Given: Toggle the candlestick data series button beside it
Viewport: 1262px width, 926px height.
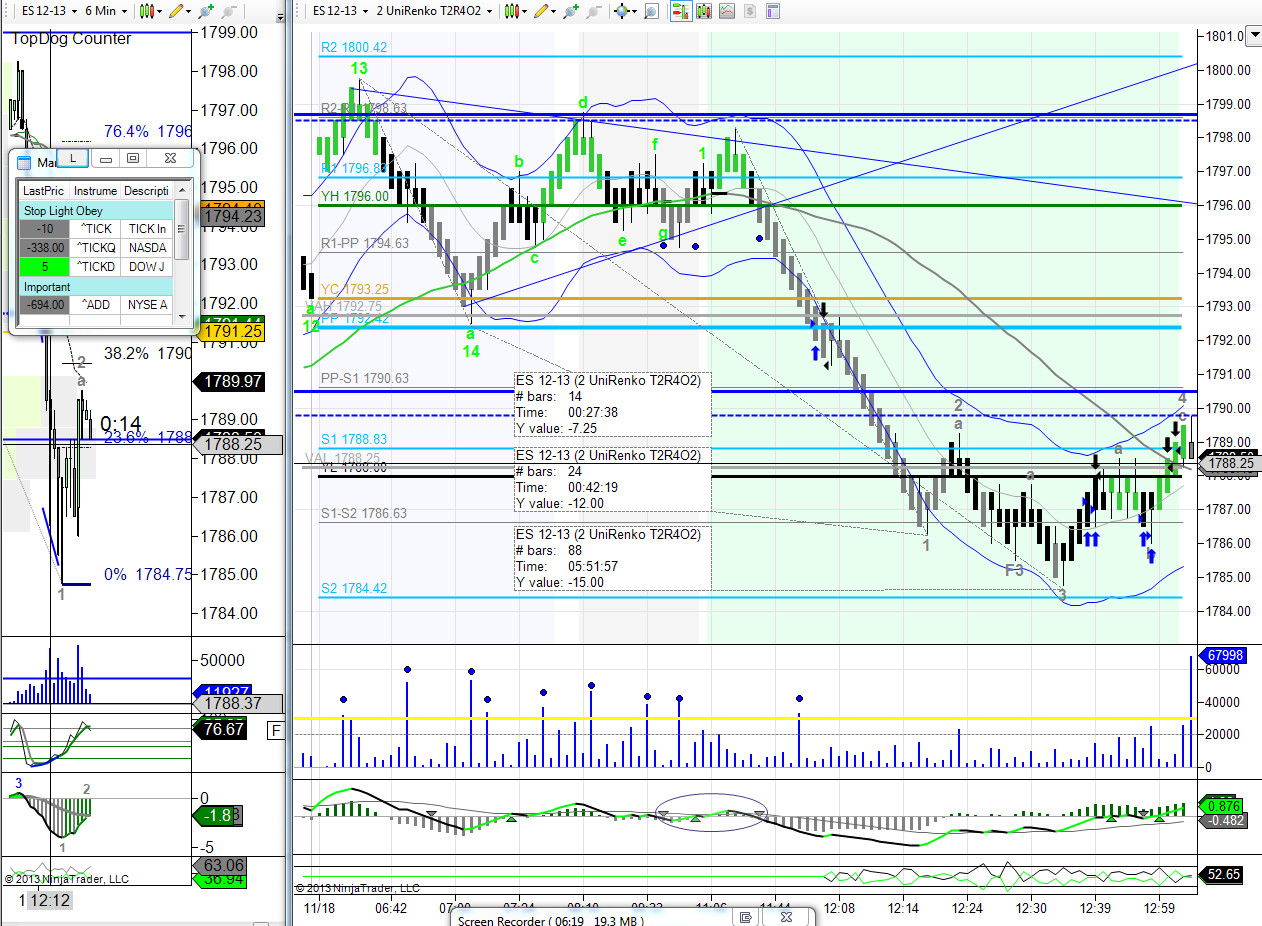Looking at the screenshot, I should (x=704, y=11).
